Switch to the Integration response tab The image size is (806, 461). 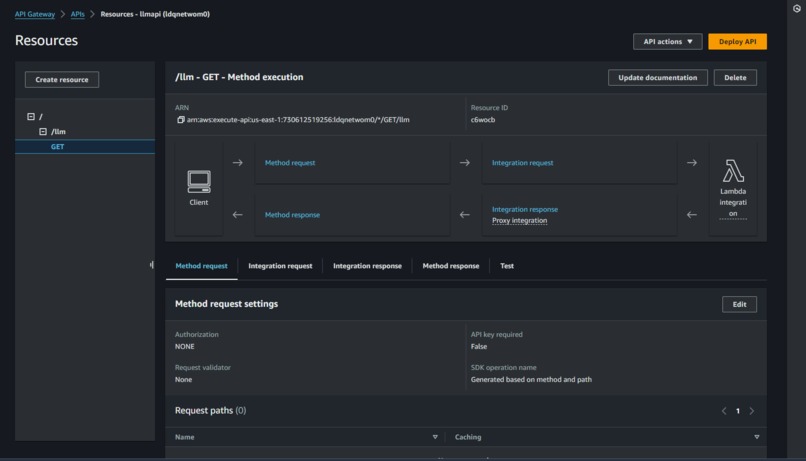click(368, 266)
